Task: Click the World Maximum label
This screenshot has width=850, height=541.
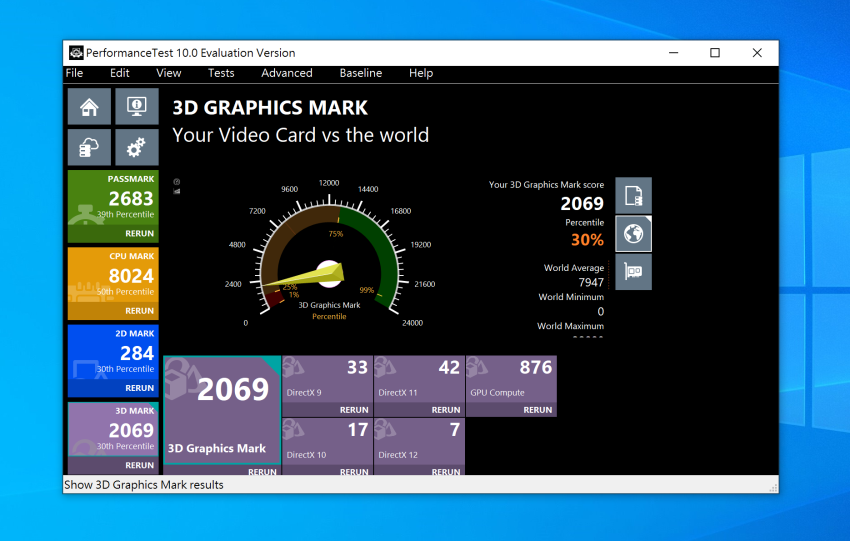Action: pyautogui.click(x=570, y=326)
